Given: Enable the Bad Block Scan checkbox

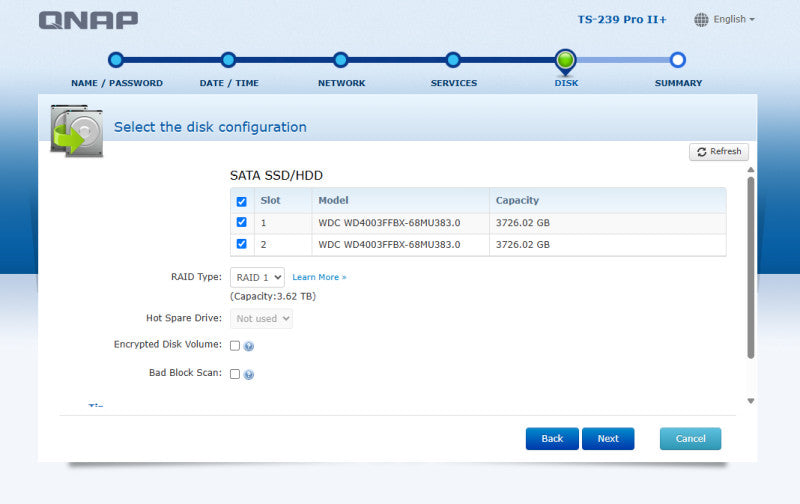Looking at the screenshot, I should pyautogui.click(x=235, y=374).
